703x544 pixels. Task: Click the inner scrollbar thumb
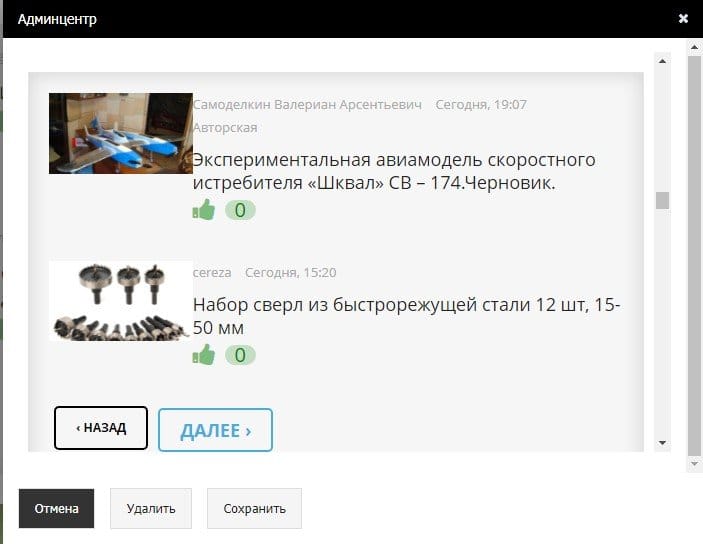click(662, 200)
